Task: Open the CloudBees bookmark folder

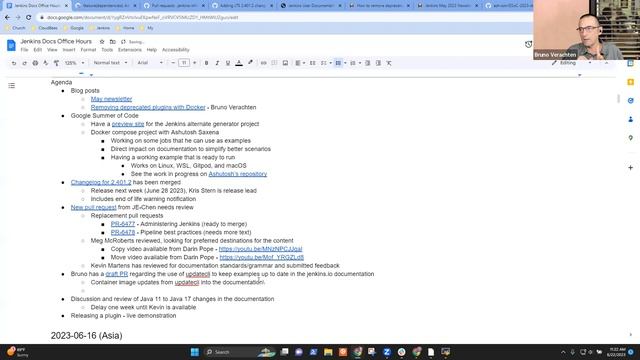Action: [44, 28]
